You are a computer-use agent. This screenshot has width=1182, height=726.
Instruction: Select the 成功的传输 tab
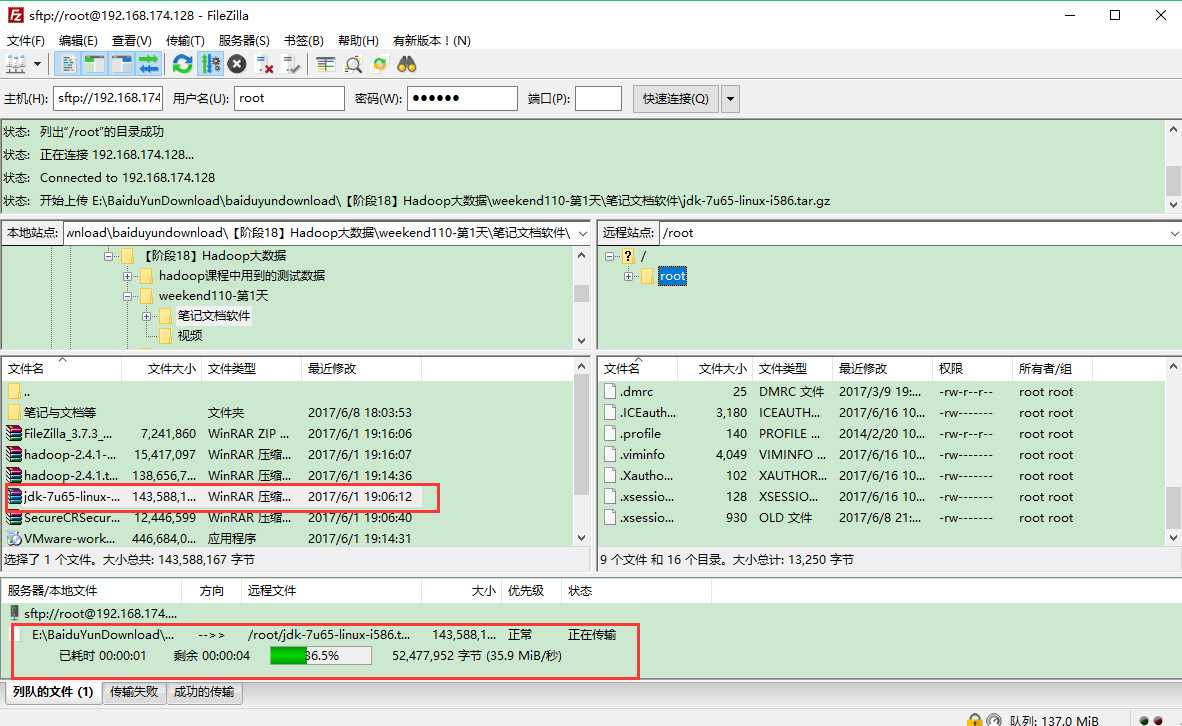(204, 692)
